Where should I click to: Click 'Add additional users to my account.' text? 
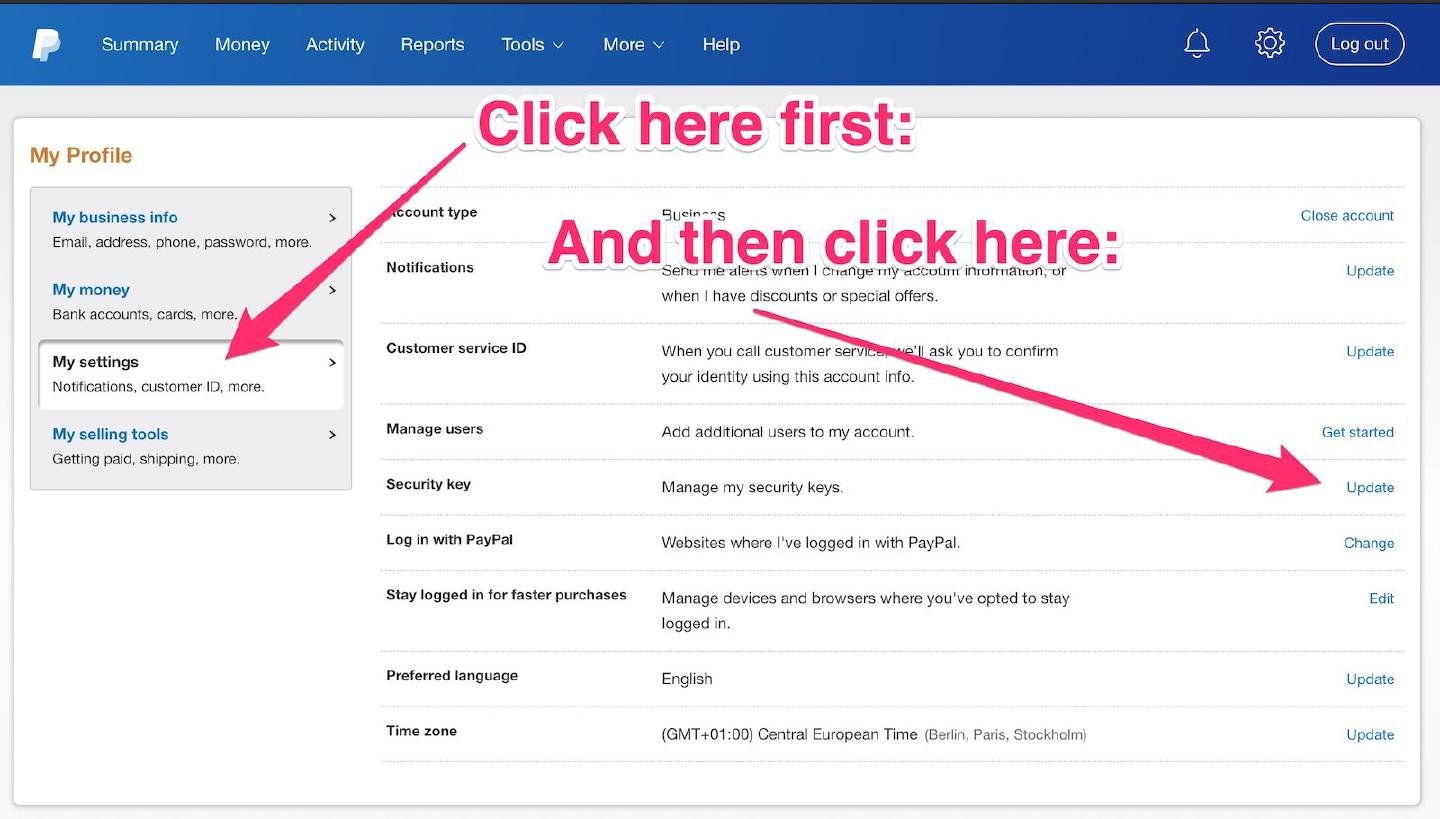tap(788, 432)
